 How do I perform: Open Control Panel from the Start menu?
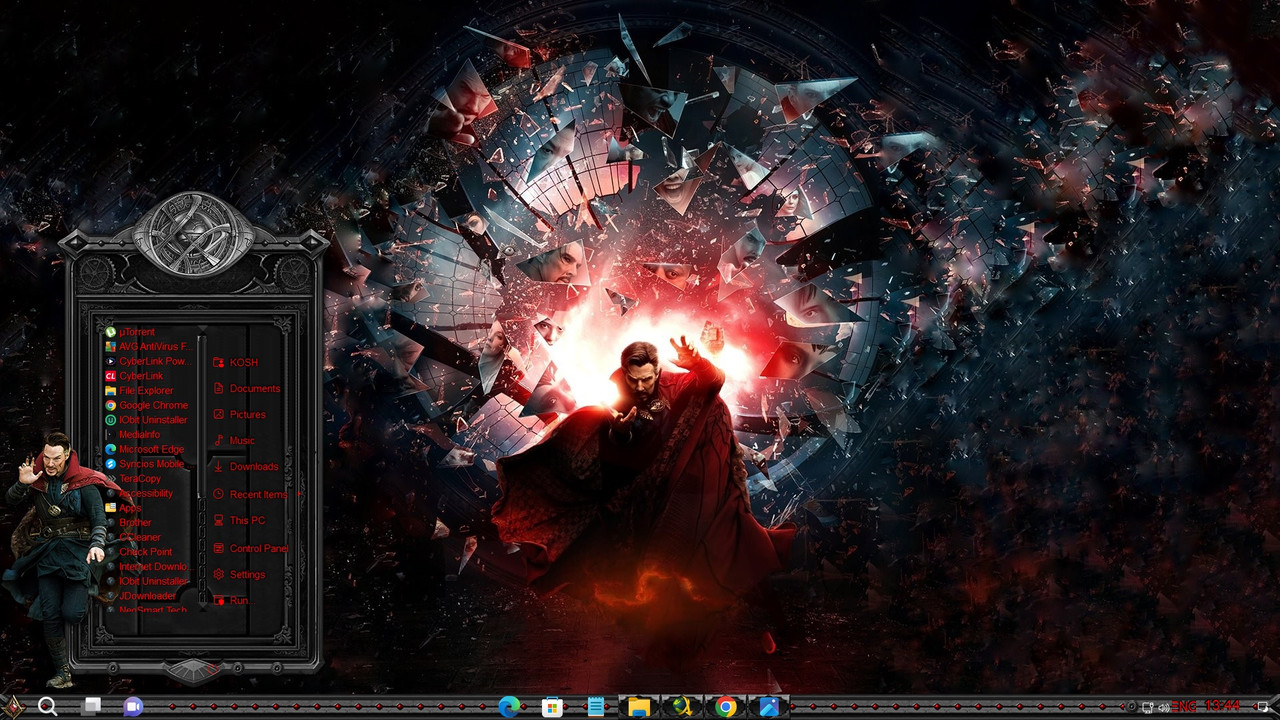click(x=251, y=548)
